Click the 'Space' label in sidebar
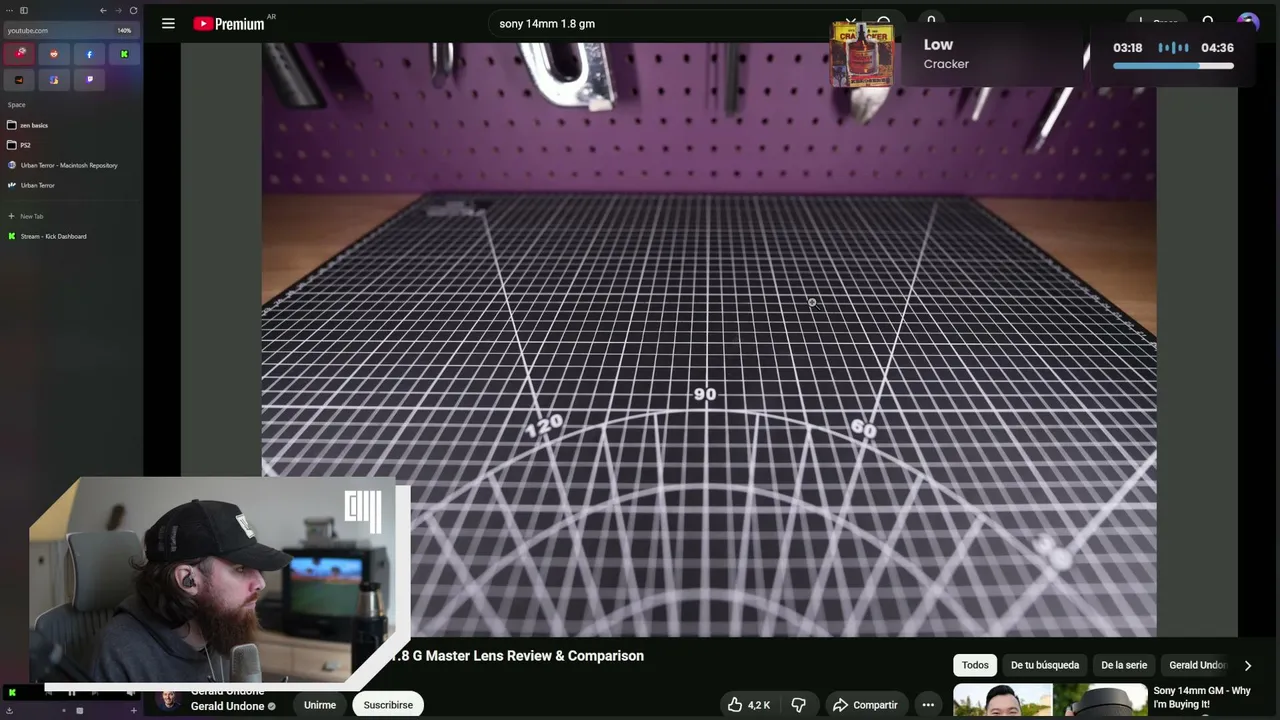Screen dimensions: 1280x720 (16, 105)
